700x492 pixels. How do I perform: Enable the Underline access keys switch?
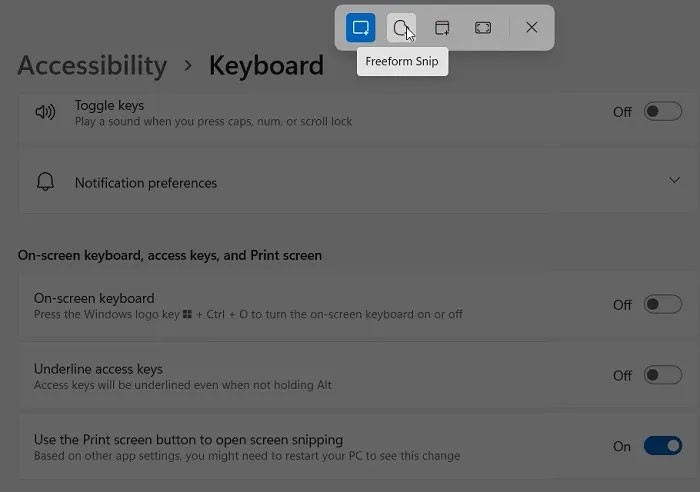[x=662, y=375]
